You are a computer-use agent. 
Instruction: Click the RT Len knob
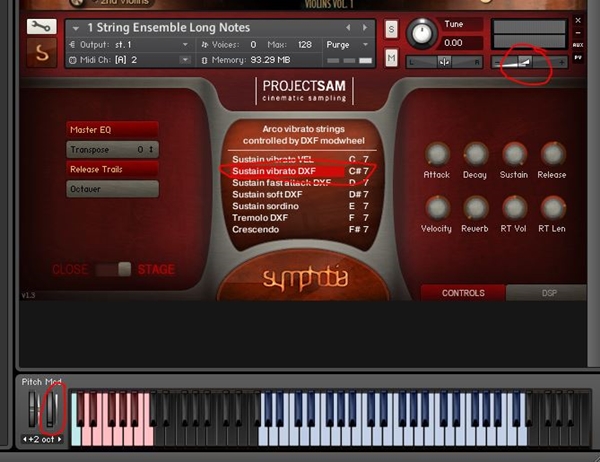[552, 208]
